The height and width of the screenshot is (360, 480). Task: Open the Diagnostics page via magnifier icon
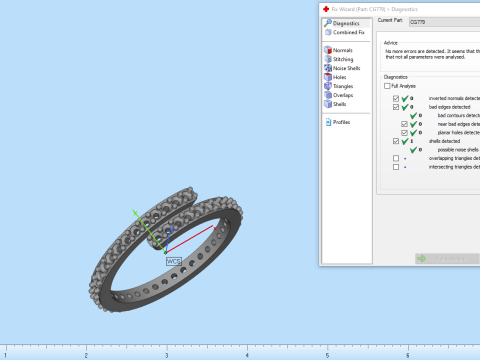click(x=328, y=23)
